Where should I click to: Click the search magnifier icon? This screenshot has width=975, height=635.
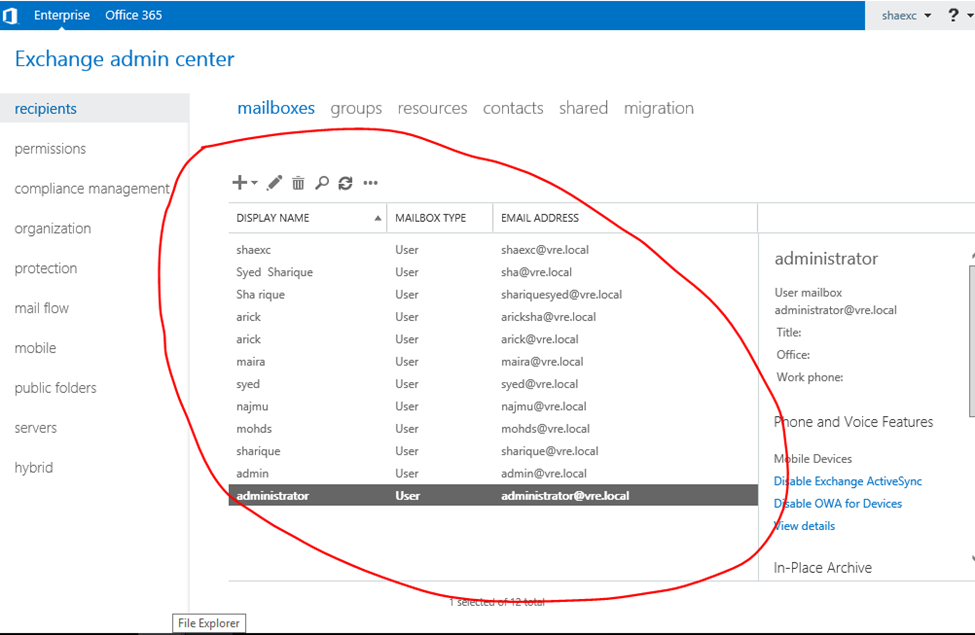(322, 183)
